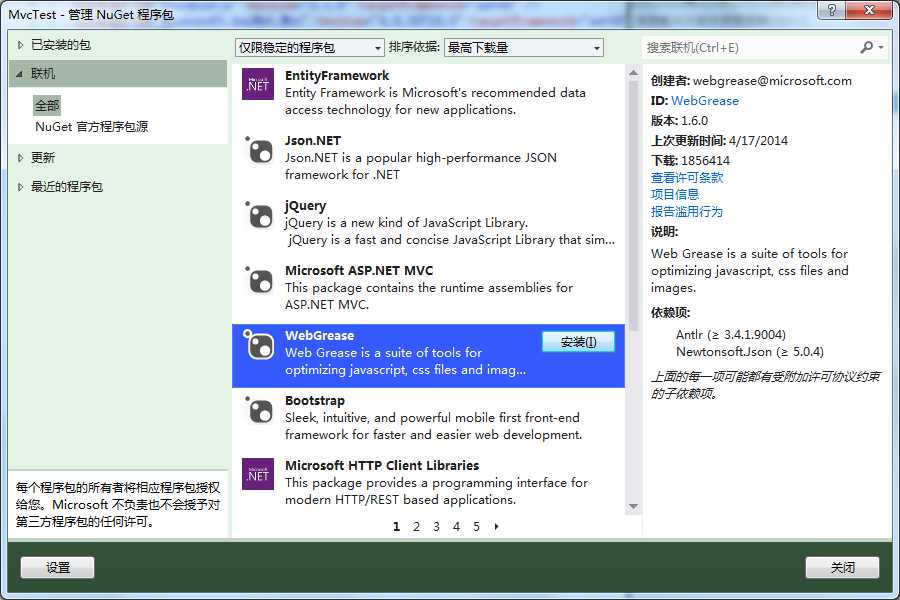Click the next page arrow

(496, 527)
